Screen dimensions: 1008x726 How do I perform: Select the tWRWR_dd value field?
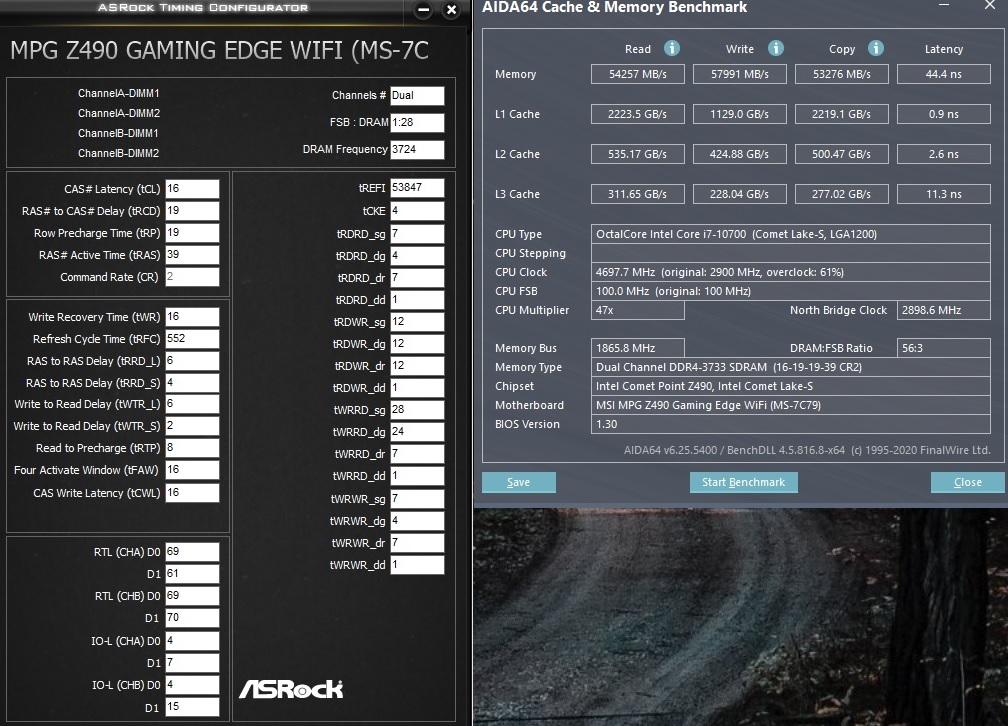(x=417, y=565)
